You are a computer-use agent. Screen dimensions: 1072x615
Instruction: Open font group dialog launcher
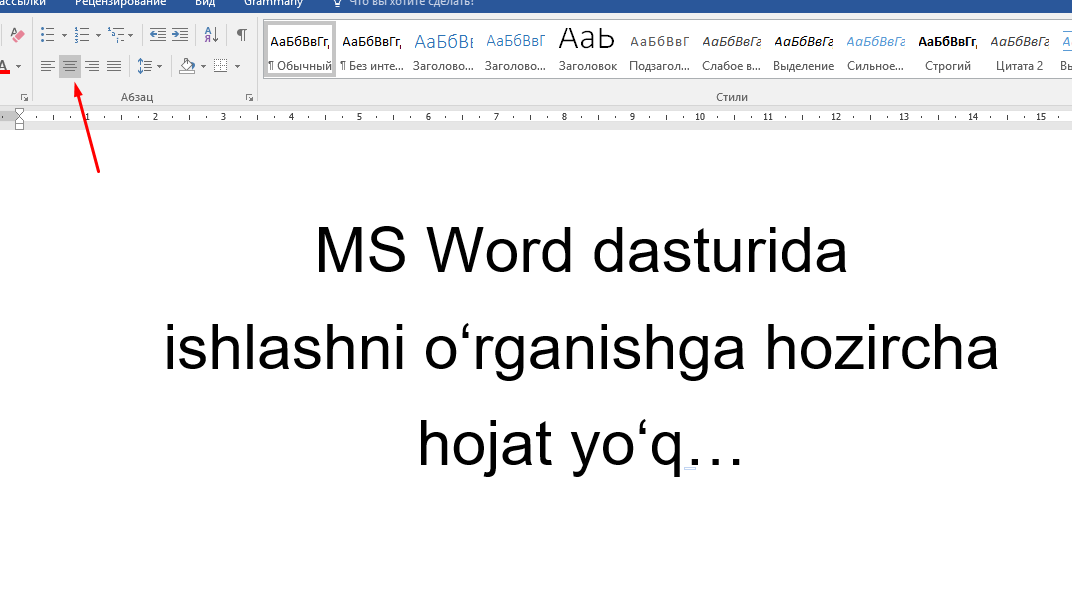(24, 98)
